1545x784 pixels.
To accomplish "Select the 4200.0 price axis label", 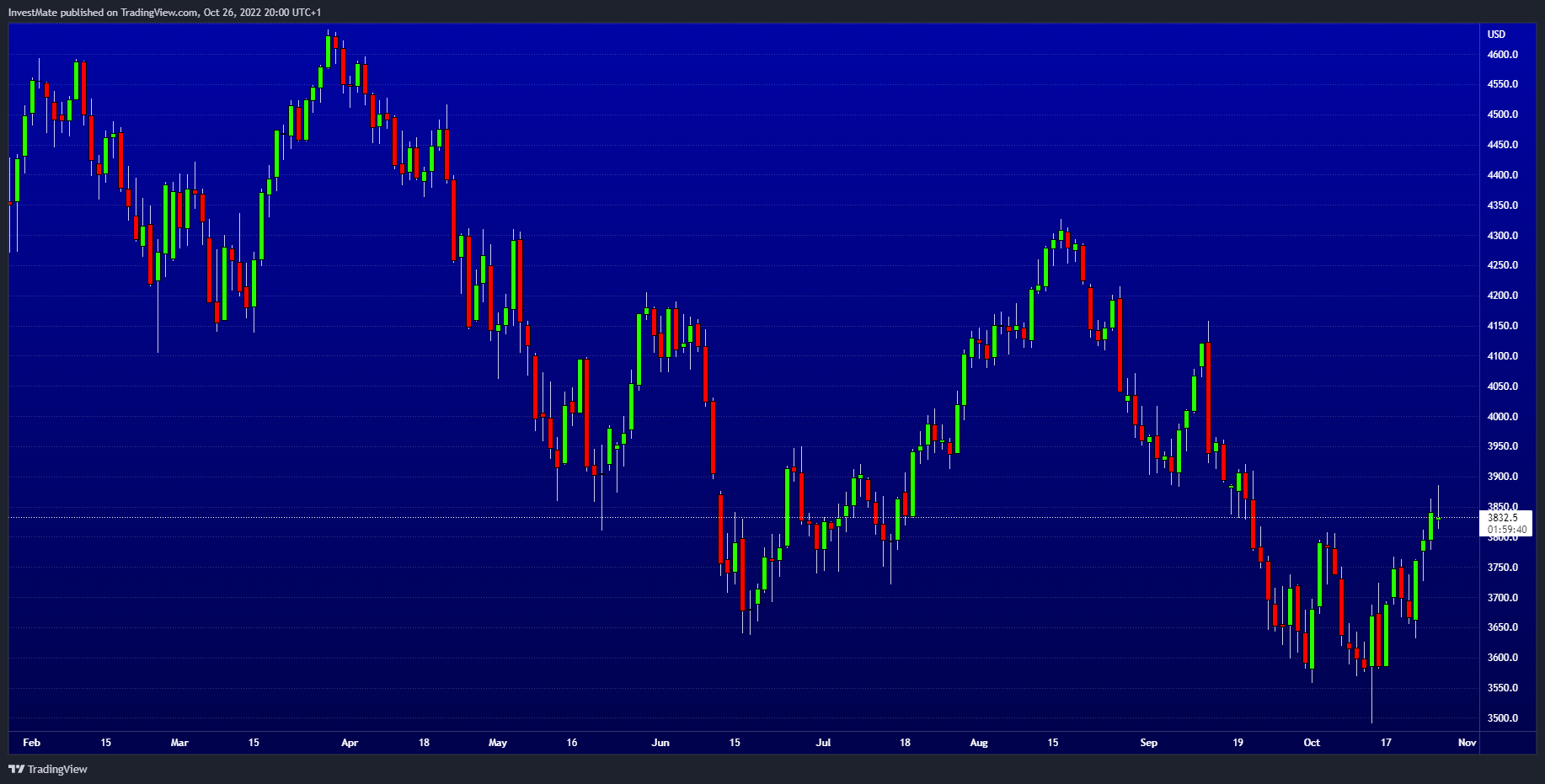I will point(1503,296).
